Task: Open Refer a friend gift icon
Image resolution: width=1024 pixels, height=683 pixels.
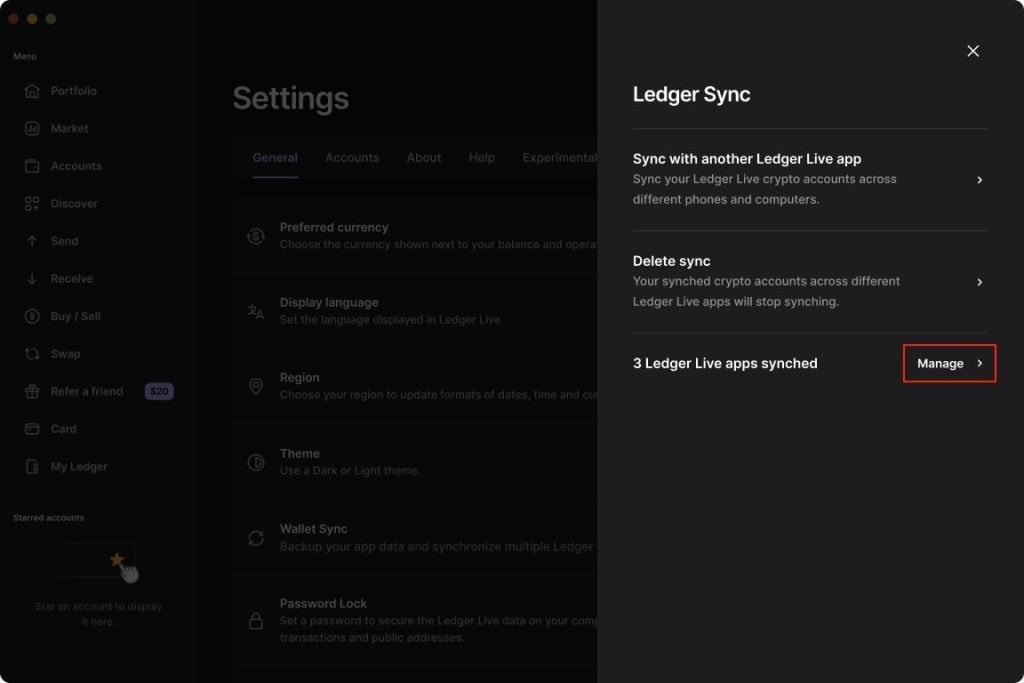Action: (x=32, y=392)
